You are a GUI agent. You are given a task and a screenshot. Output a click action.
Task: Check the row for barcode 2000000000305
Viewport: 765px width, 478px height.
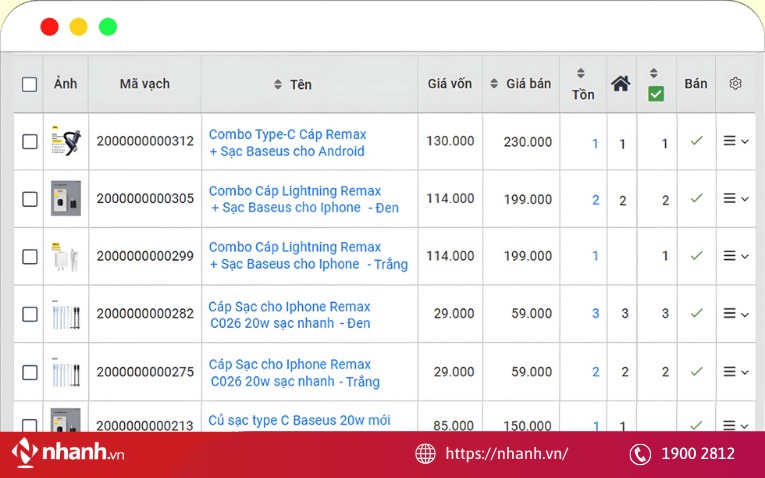coord(30,199)
